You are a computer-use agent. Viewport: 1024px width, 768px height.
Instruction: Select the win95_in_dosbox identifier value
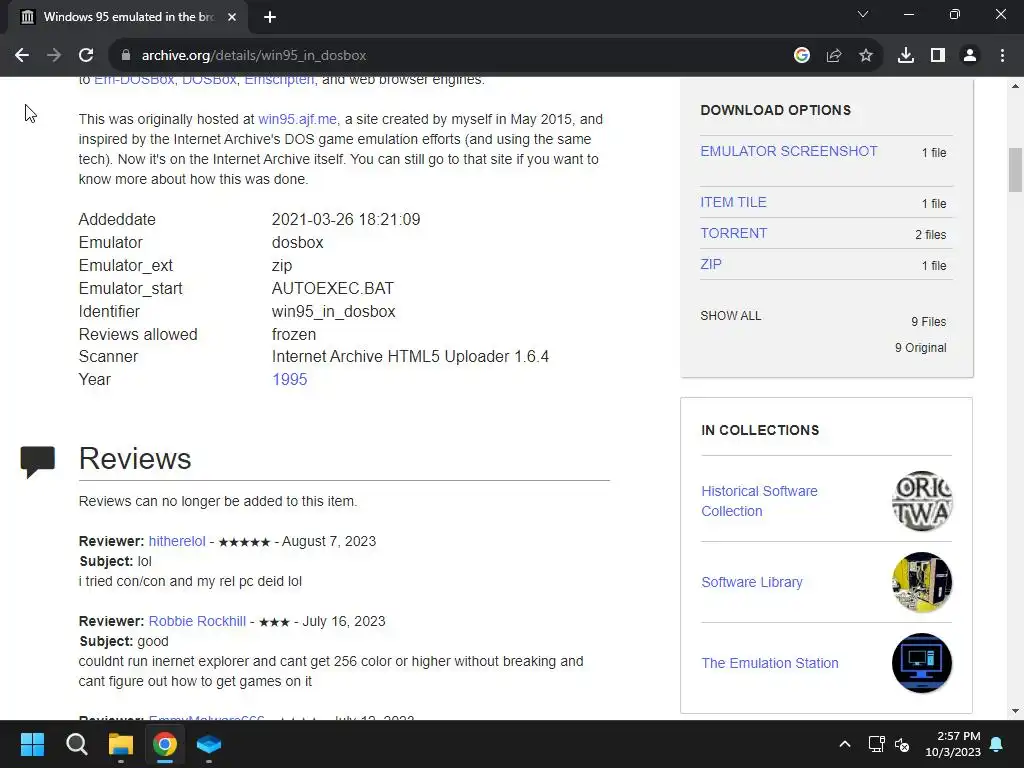point(333,312)
